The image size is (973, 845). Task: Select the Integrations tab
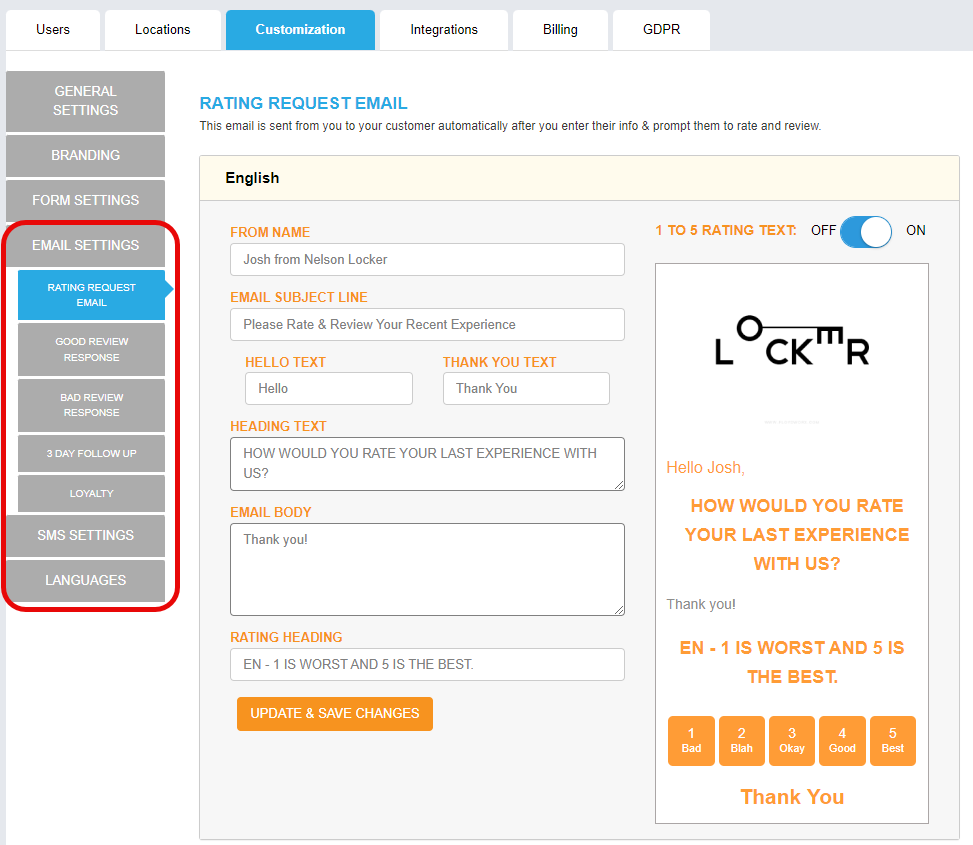click(x=443, y=30)
